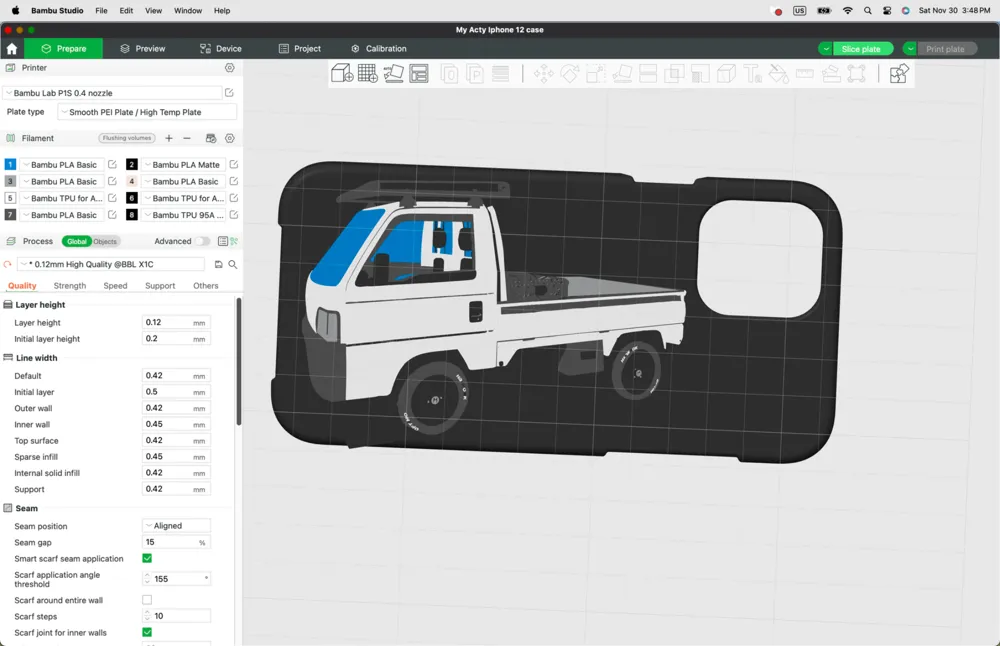Click the Compare presets icon
Image resolution: width=1000 pixels, height=646 pixels.
[234, 241]
